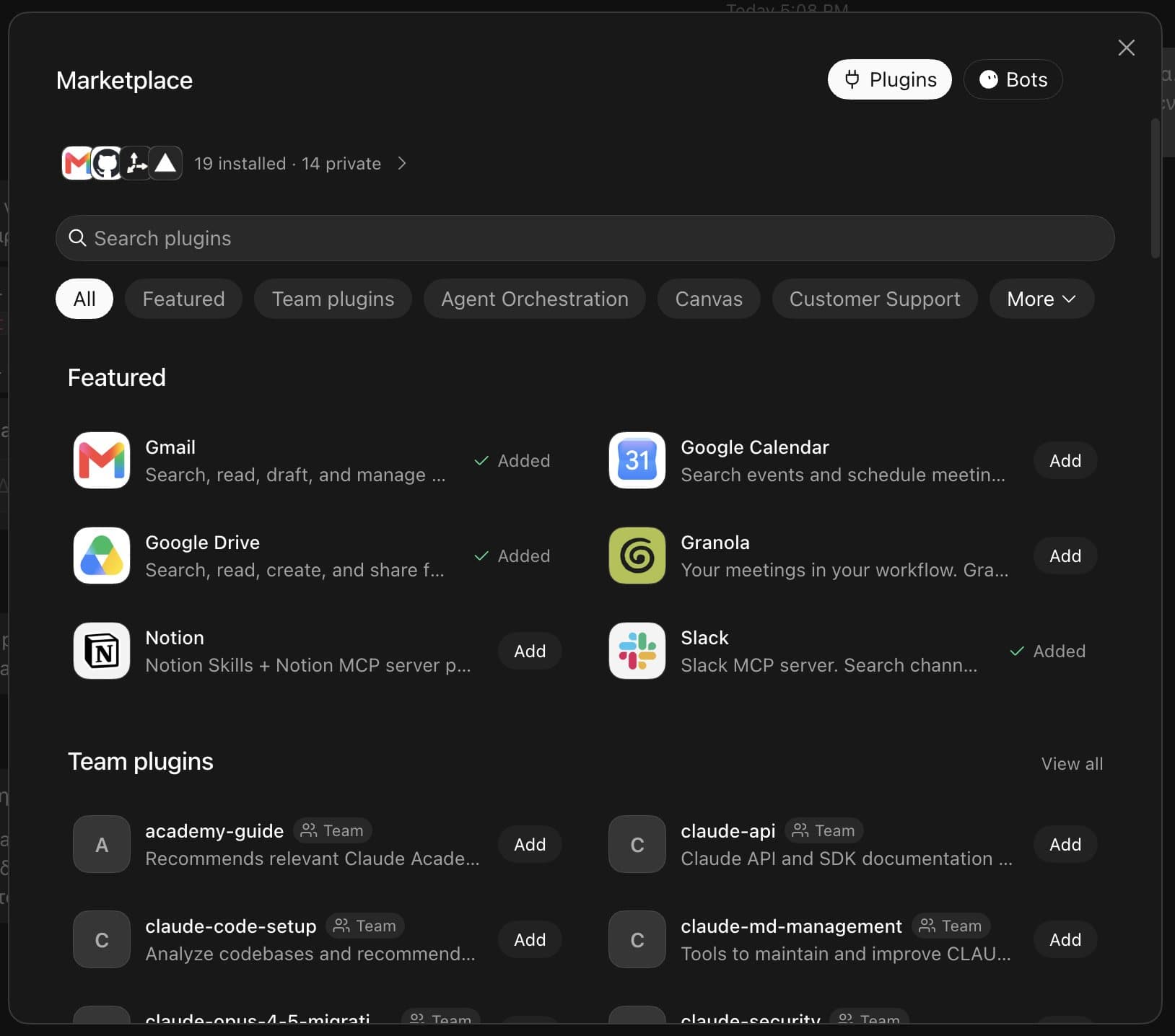
Task: Add the Granola plugin
Action: (x=1065, y=556)
